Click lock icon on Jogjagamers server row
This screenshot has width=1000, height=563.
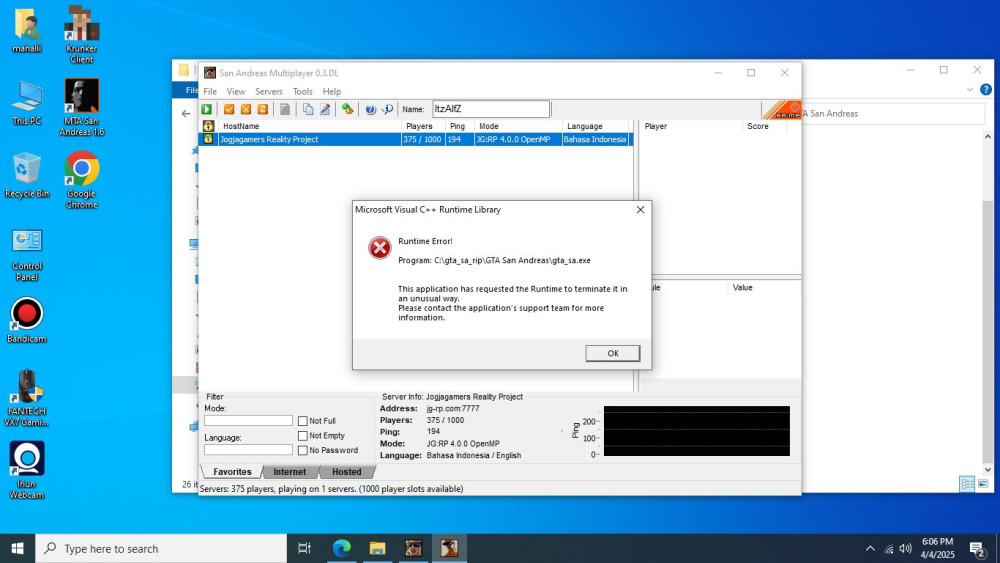[x=208, y=139]
